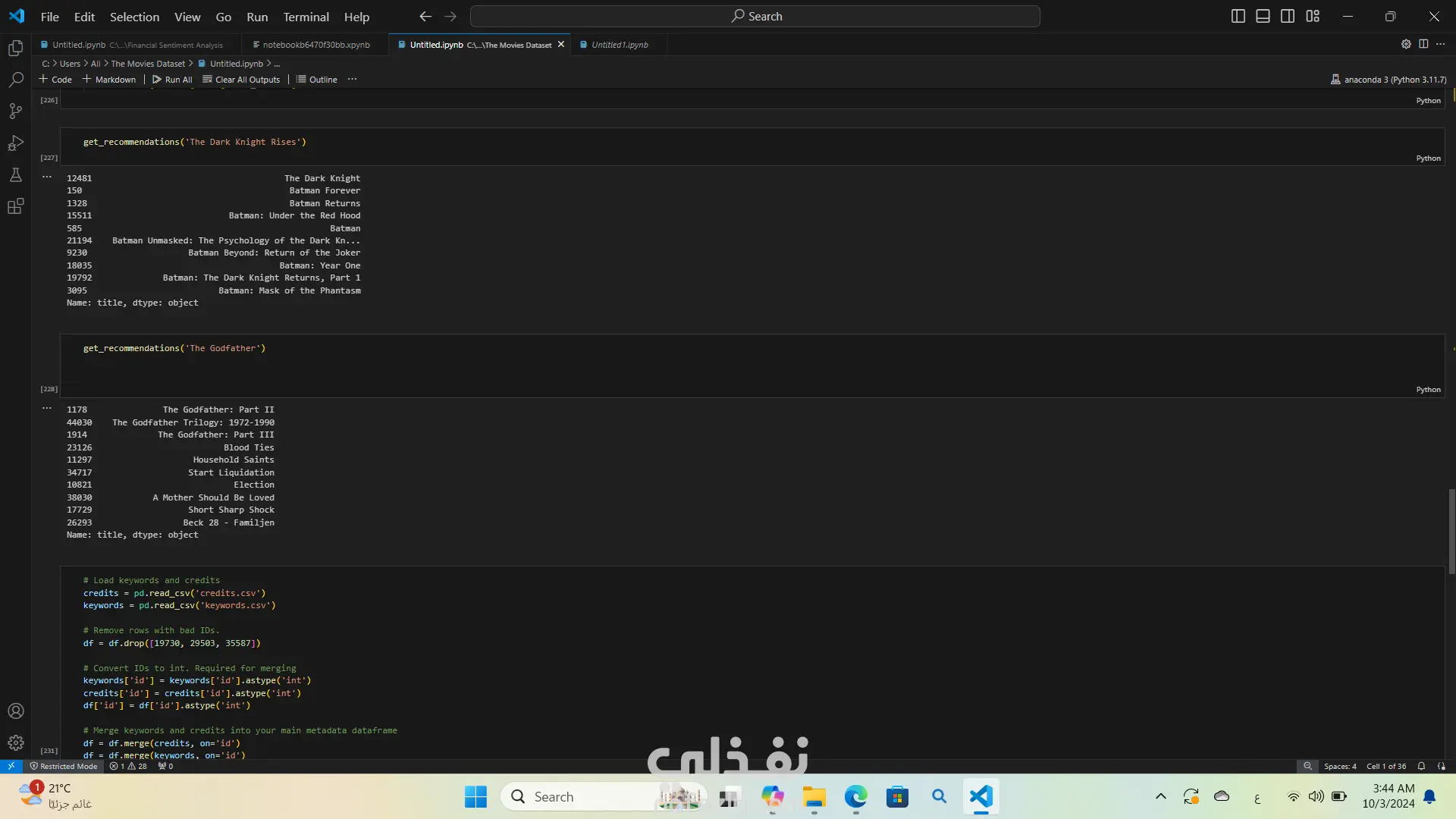Open the Testing flask icon view

tap(16, 175)
